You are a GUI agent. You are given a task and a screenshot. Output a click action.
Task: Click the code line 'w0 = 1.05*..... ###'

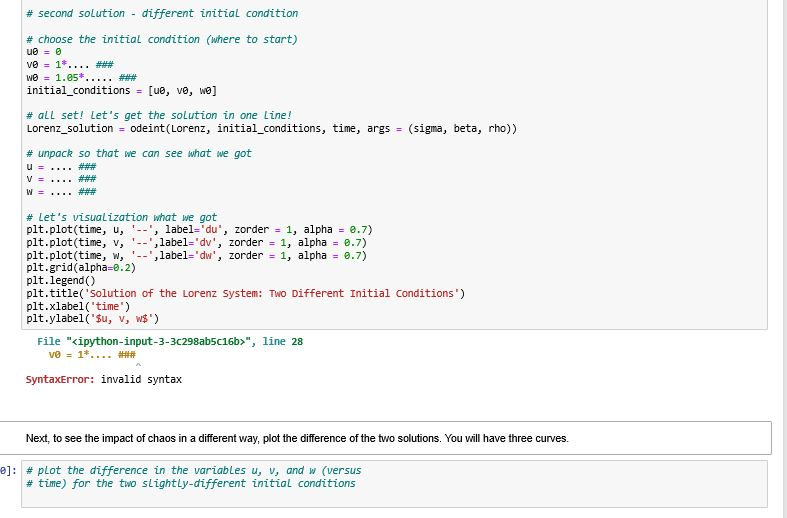(x=81, y=78)
